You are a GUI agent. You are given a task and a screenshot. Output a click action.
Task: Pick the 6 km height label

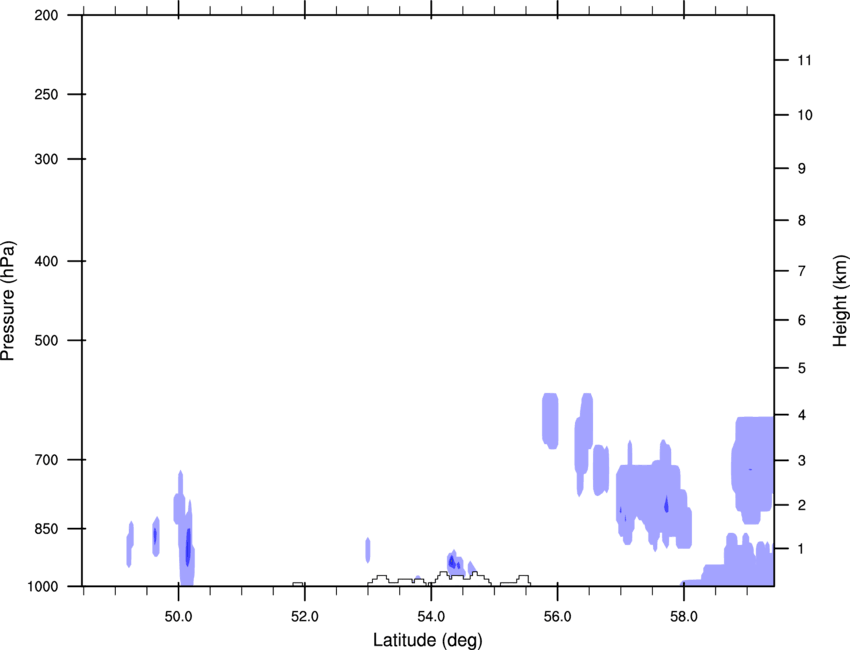tap(802, 320)
